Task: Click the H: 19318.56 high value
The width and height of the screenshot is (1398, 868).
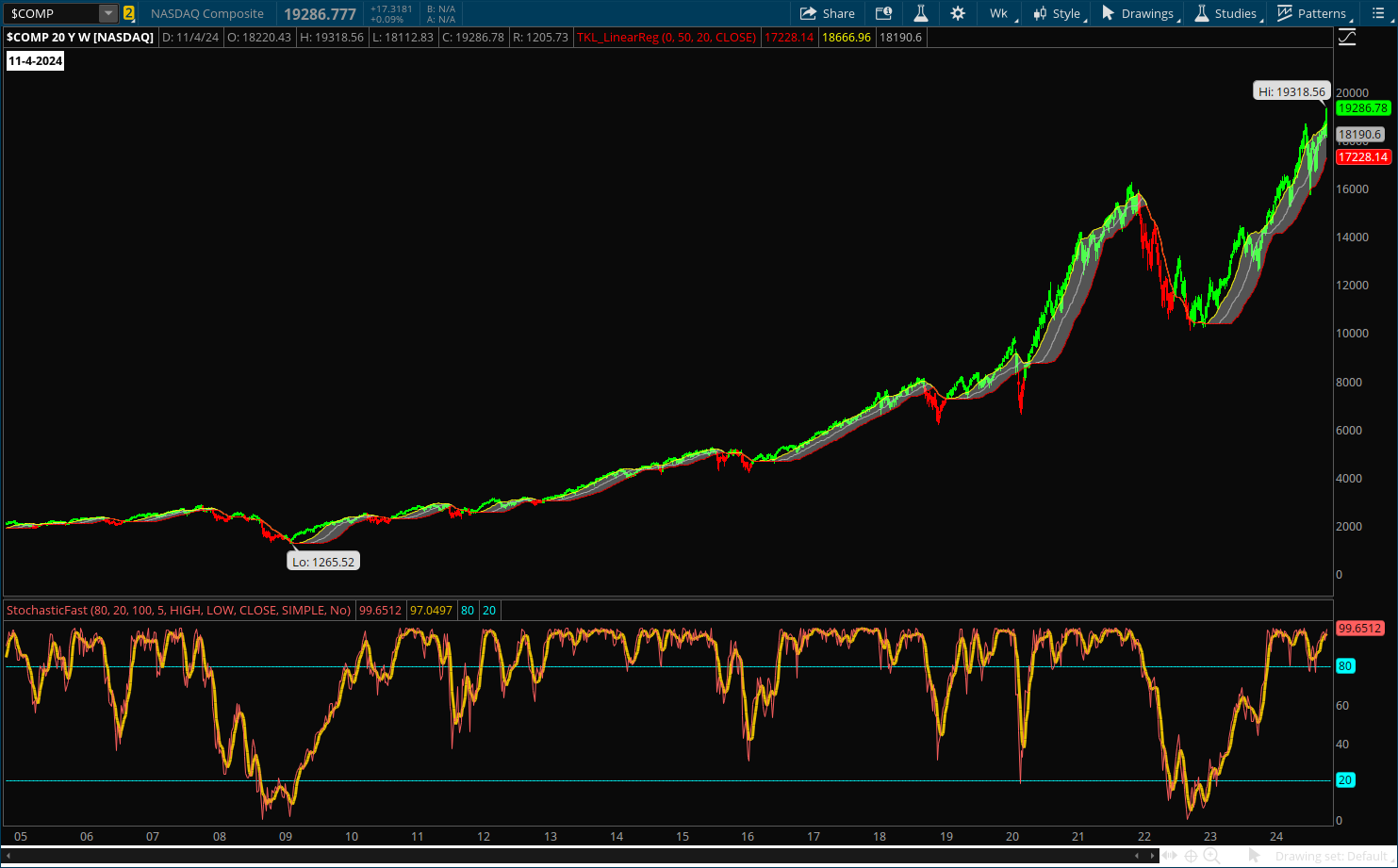Action: coord(332,37)
